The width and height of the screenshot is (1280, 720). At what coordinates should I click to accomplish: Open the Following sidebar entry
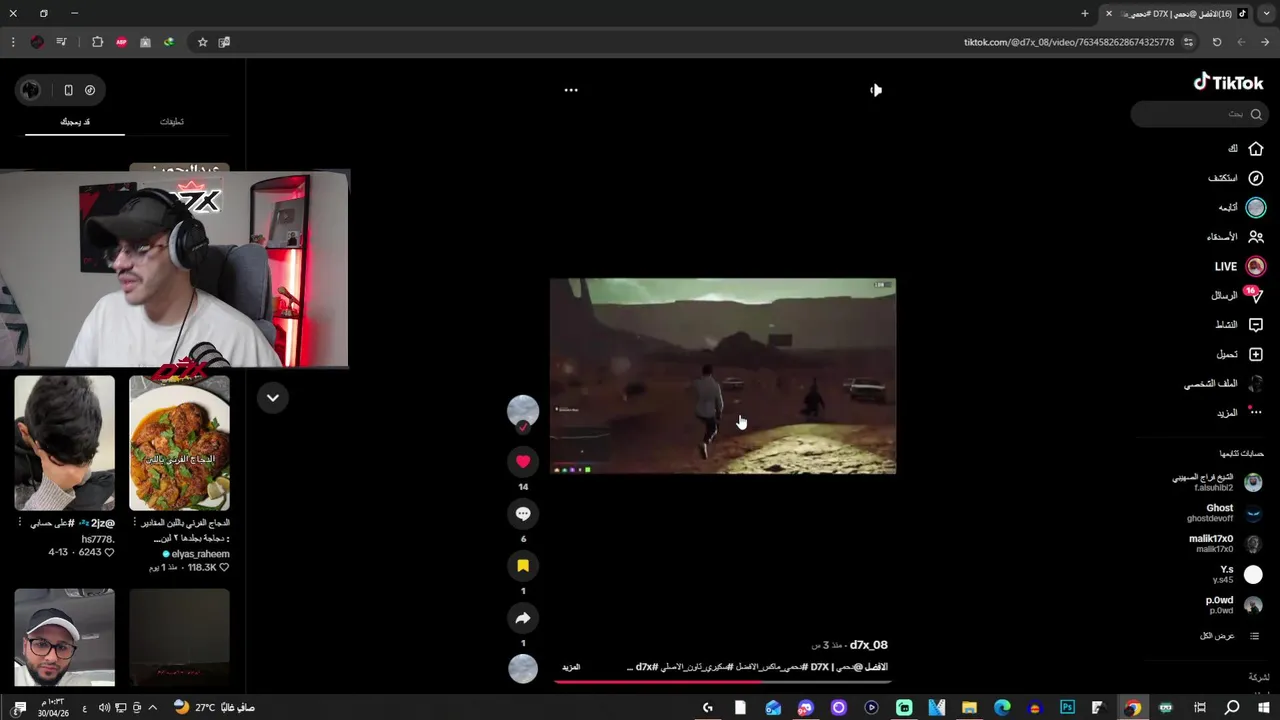pos(1240,208)
